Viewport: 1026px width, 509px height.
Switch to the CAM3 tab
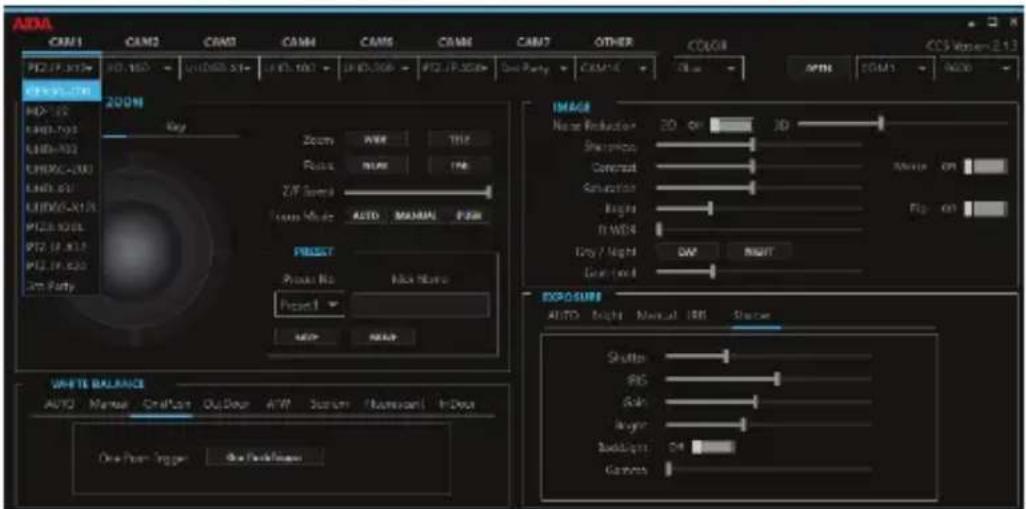click(x=221, y=42)
